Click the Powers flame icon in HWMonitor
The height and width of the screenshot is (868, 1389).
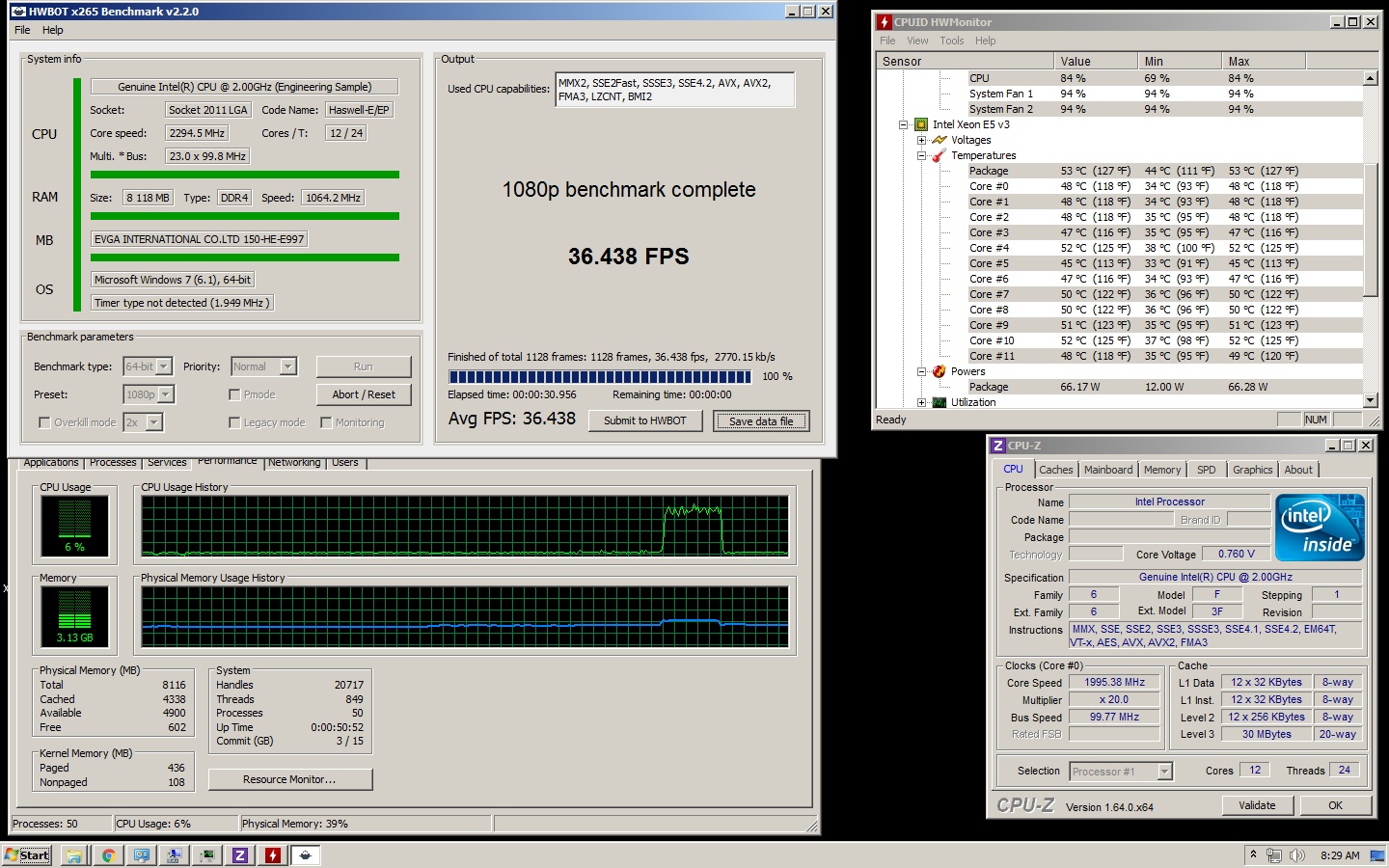click(939, 371)
